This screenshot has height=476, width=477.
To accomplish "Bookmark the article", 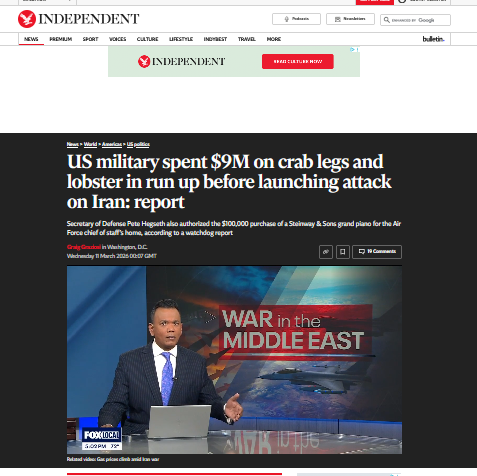I will [343, 252].
